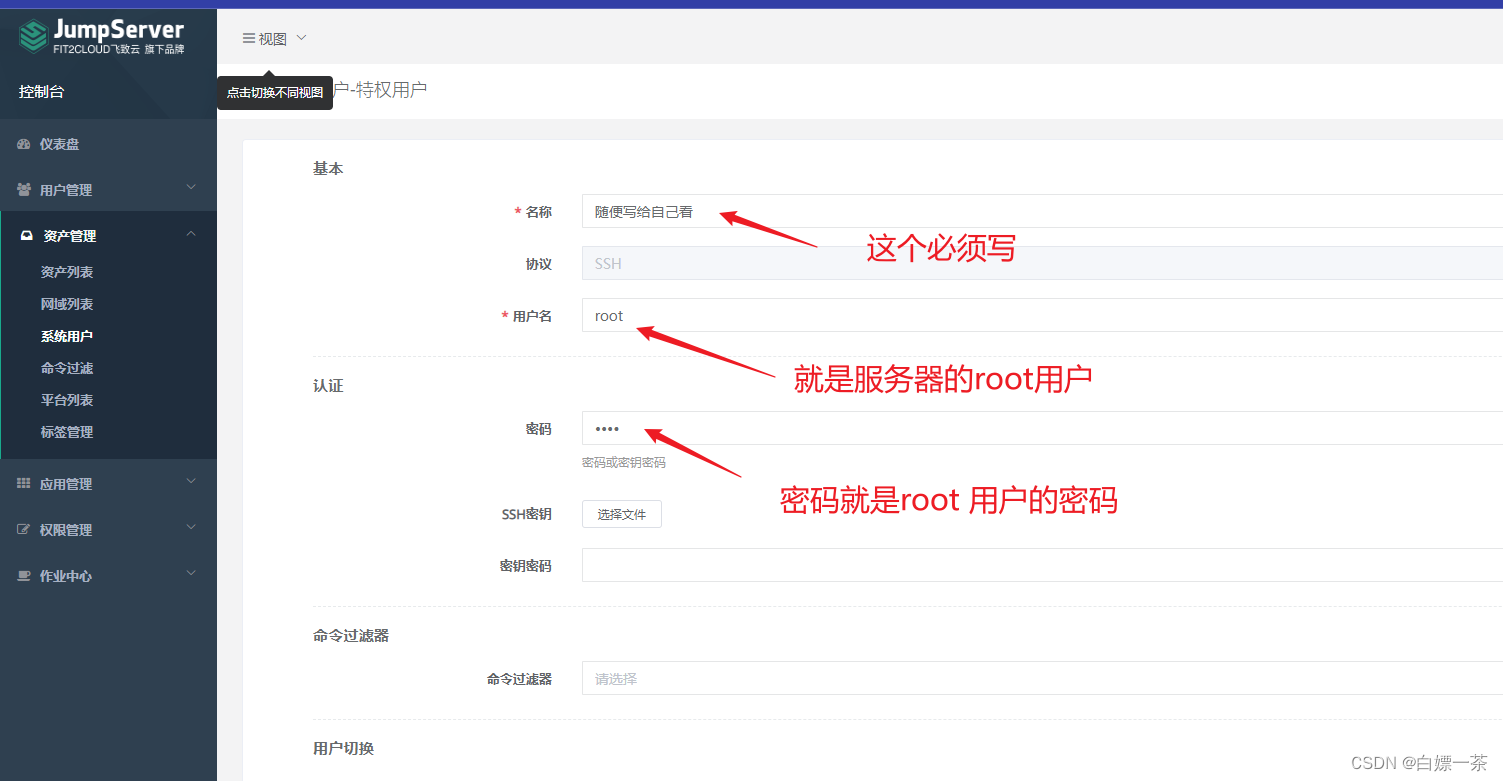The height and width of the screenshot is (781, 1503).
Task: Click the SSH密钥 field label
Action: [526, 514]
